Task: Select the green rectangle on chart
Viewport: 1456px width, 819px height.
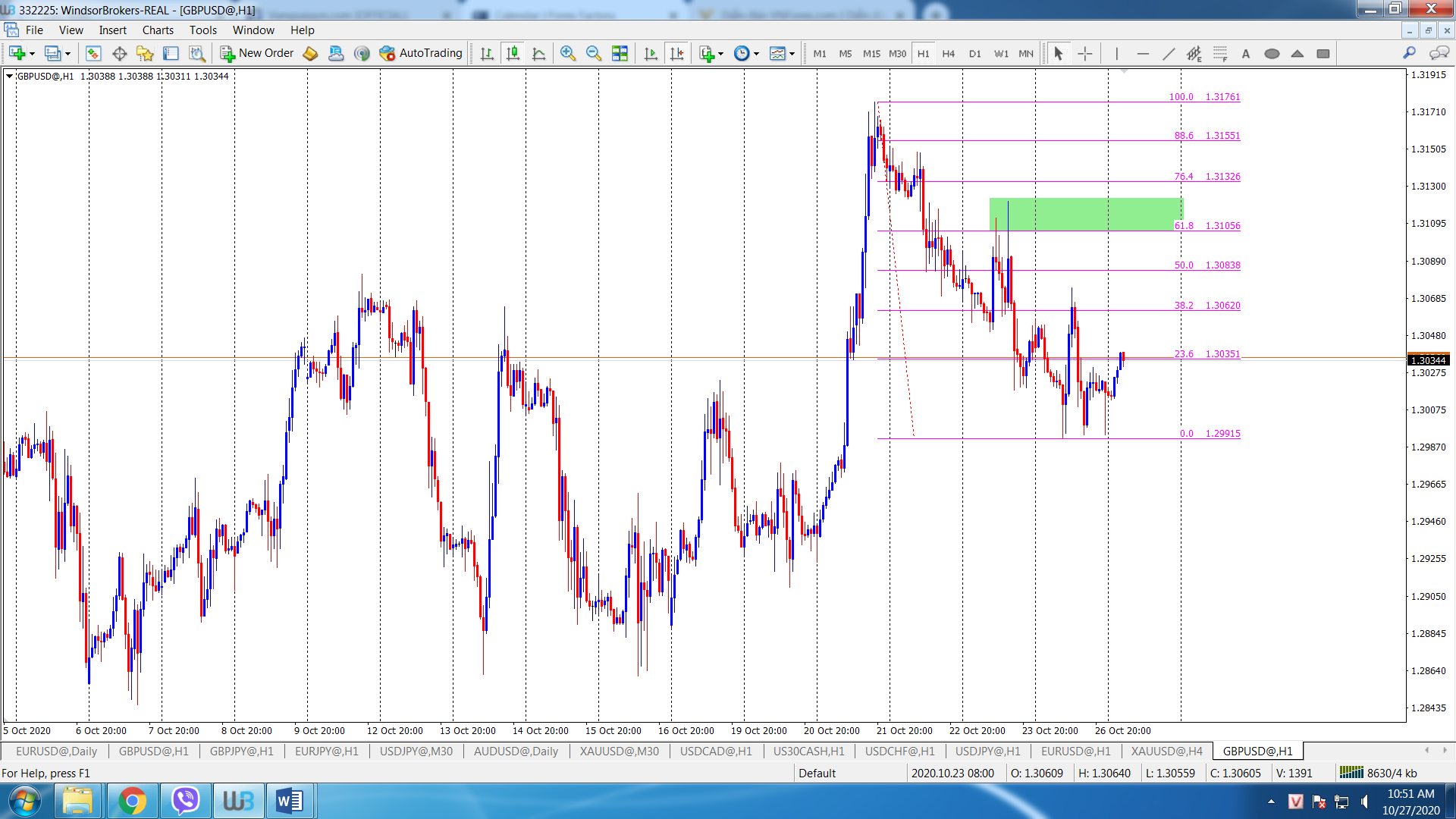Action: point(1086,214)
